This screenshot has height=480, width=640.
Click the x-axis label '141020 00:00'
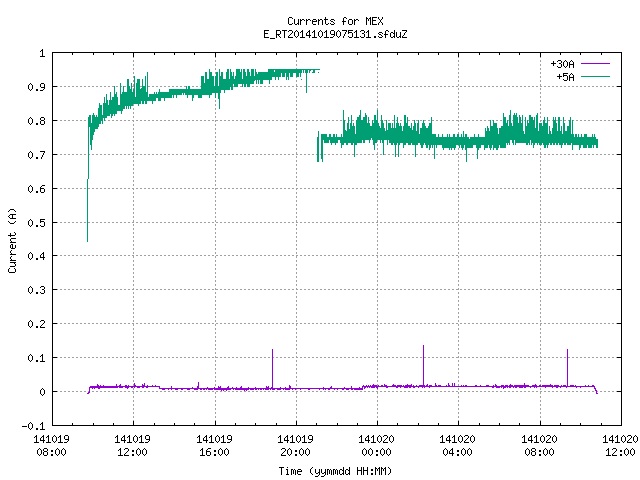376,446
